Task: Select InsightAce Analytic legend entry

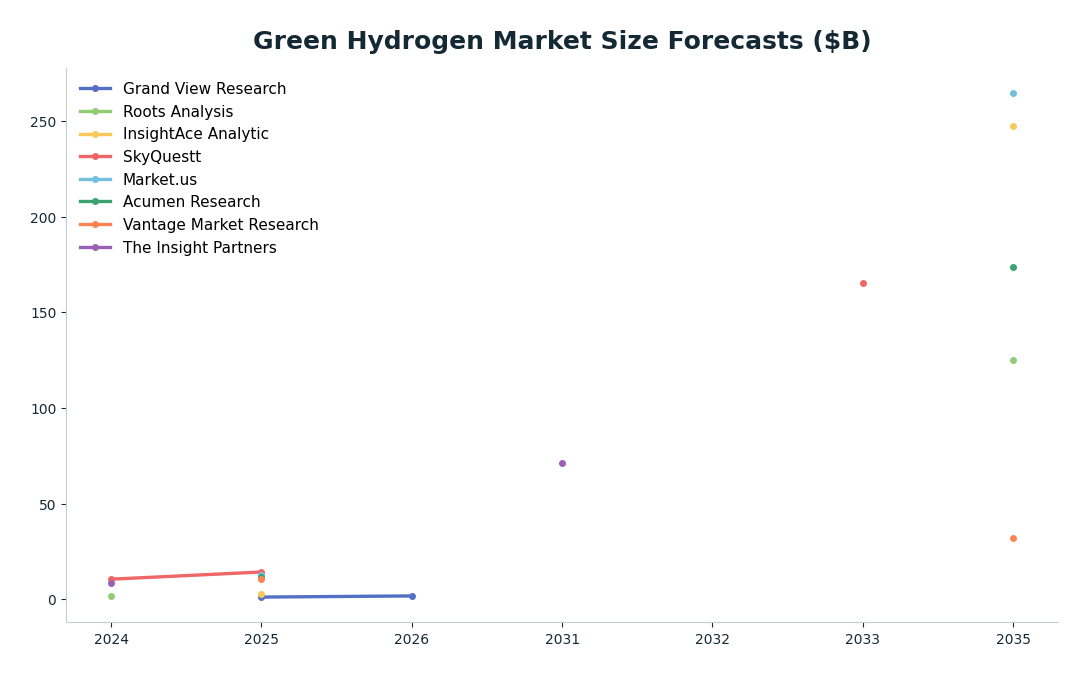Action: click(173, 134)
